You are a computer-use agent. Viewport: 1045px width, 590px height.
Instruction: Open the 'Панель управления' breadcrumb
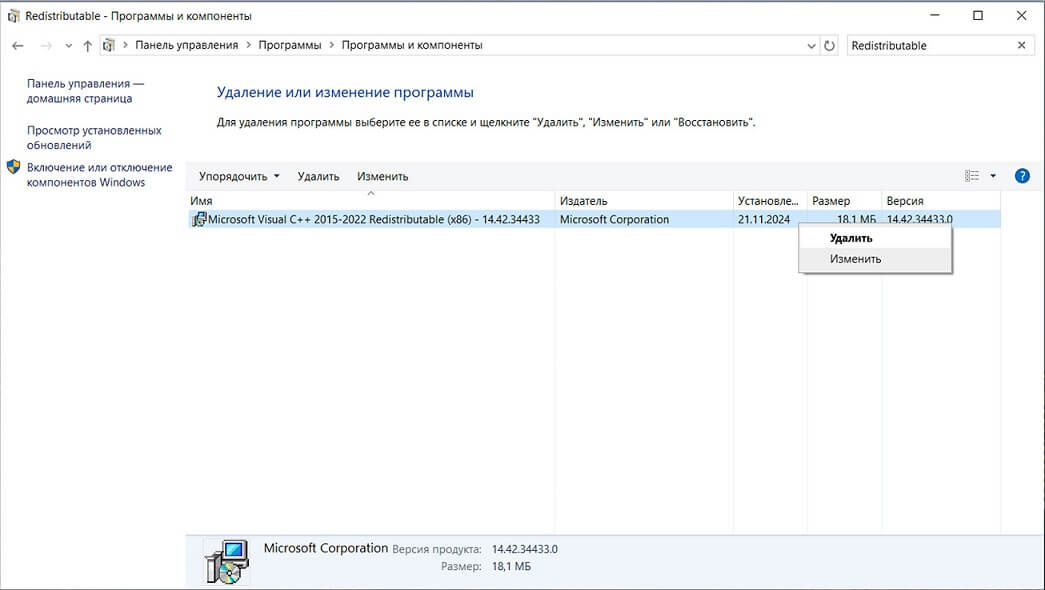[187, 45]
